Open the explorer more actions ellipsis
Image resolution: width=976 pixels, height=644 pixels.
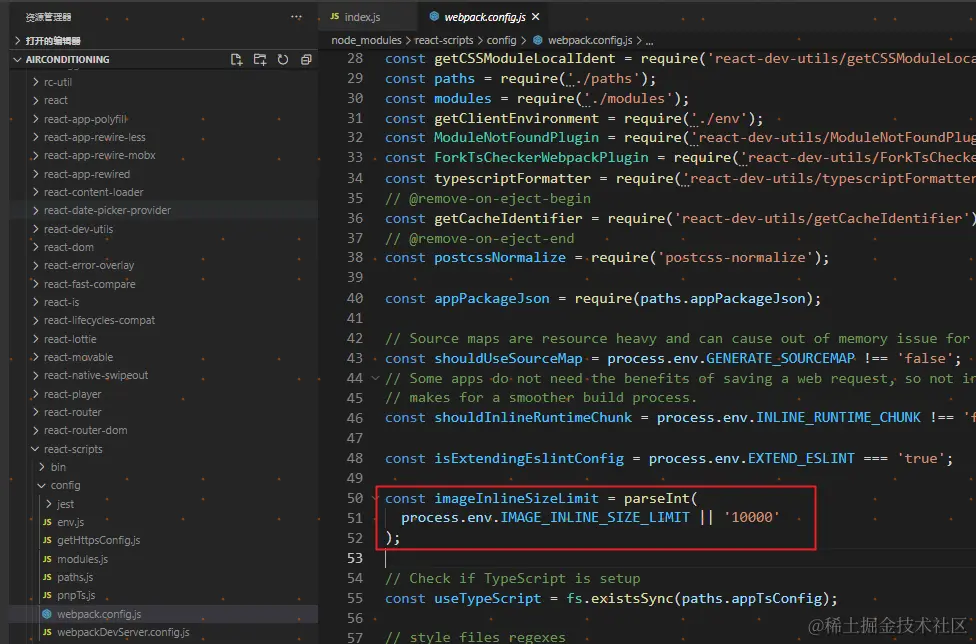[296, 17]
